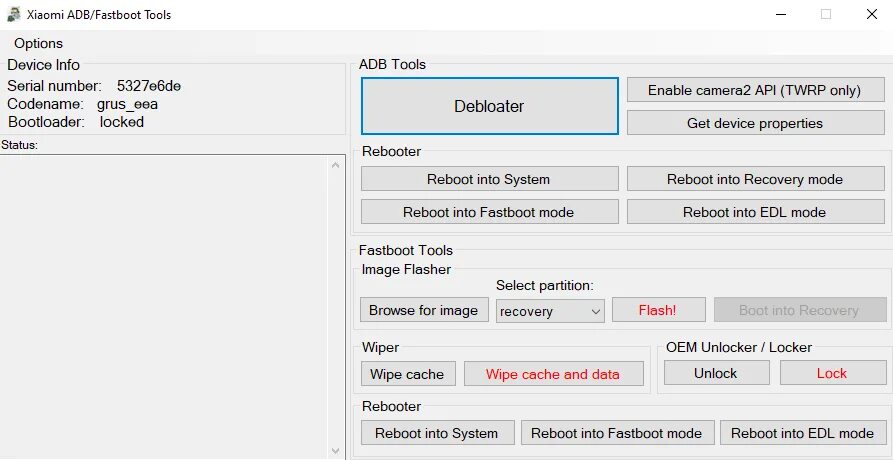The height and width of the screenshot is (460, 893).
Task: Reboot into Recovery mode
Action: tap(755, 179)
